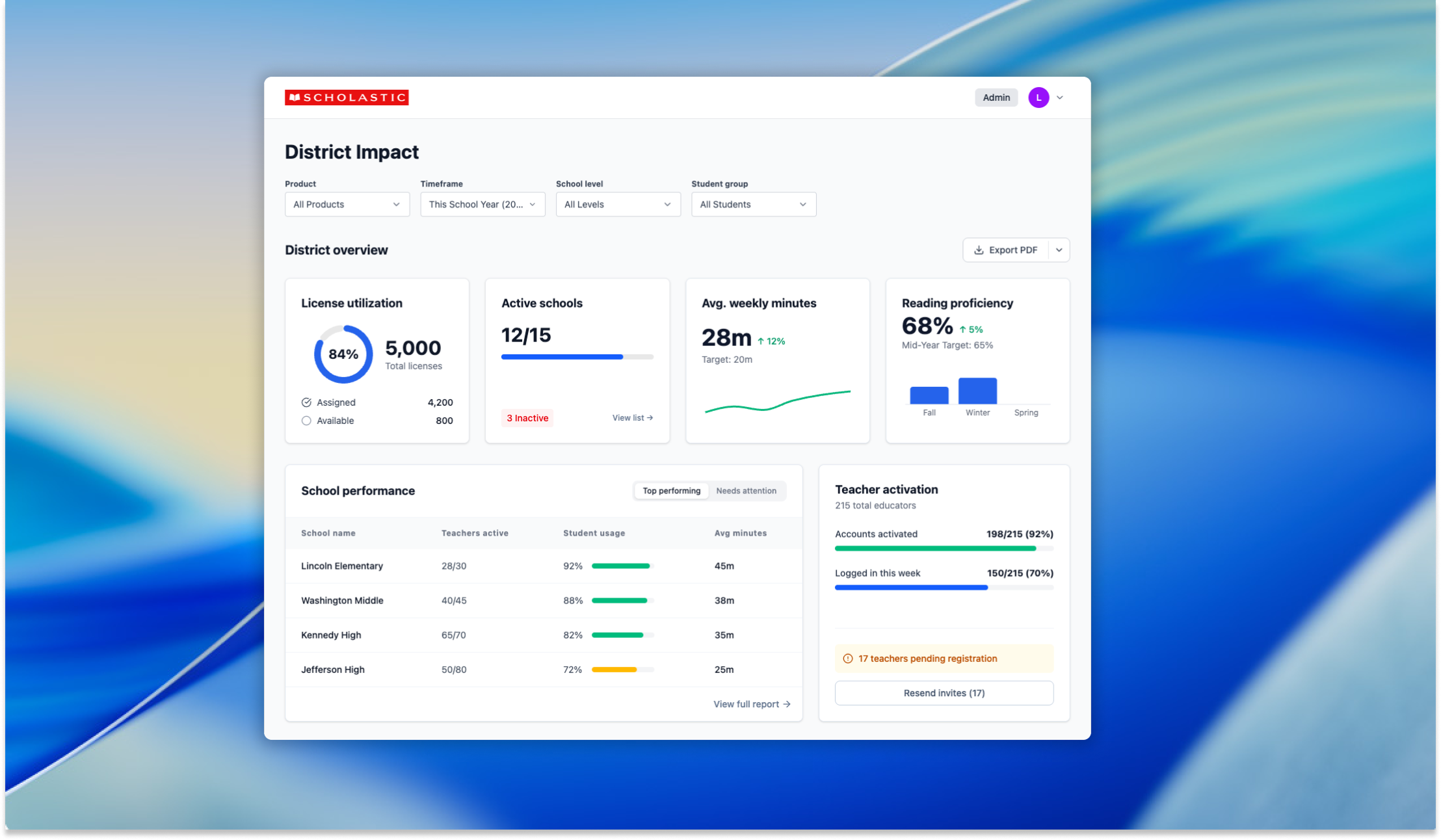Expand the School level All Levels dropdown

click(x=618, y=204)
